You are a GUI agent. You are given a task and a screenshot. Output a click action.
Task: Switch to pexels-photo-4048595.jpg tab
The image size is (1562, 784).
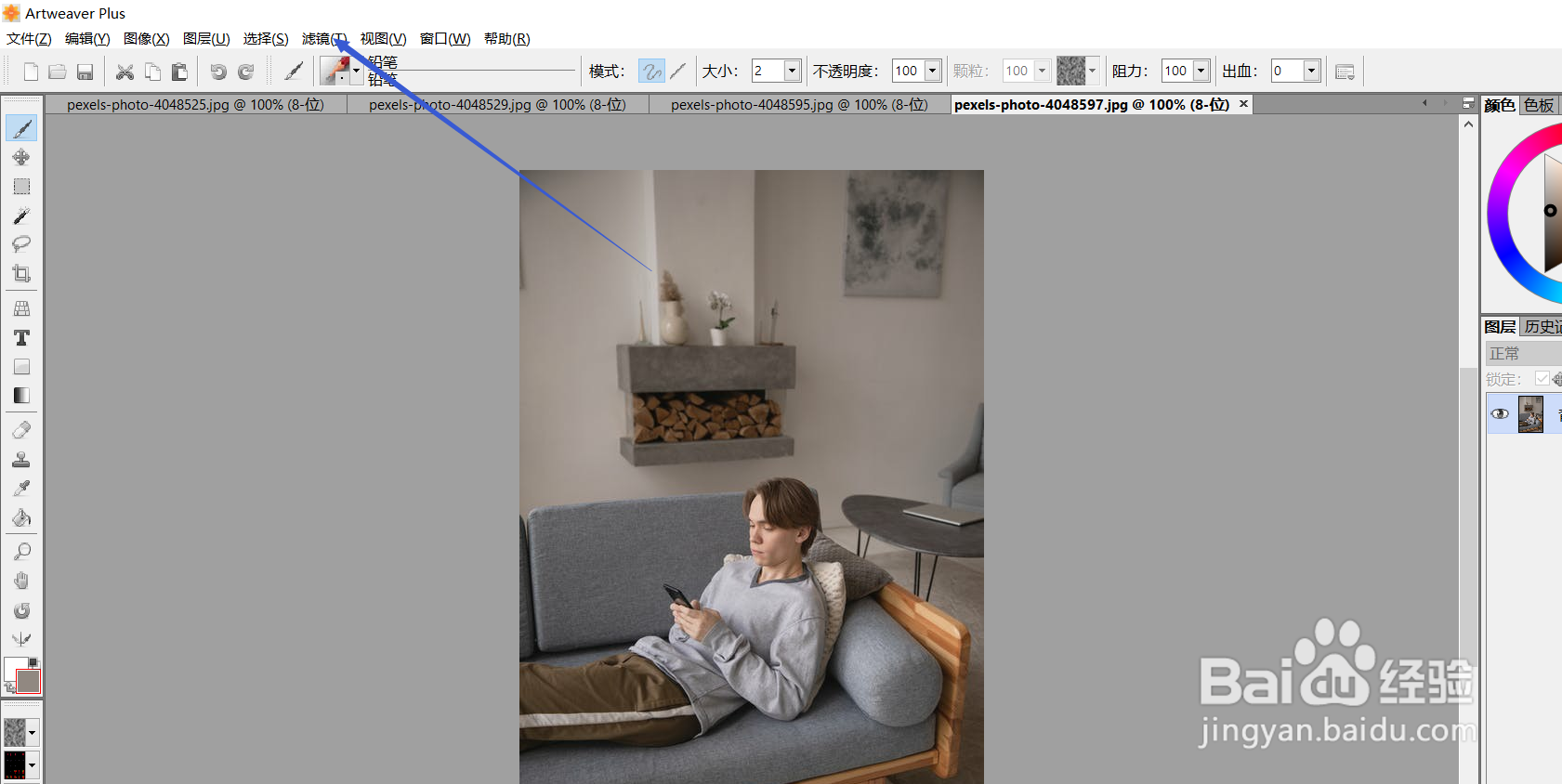799,105
